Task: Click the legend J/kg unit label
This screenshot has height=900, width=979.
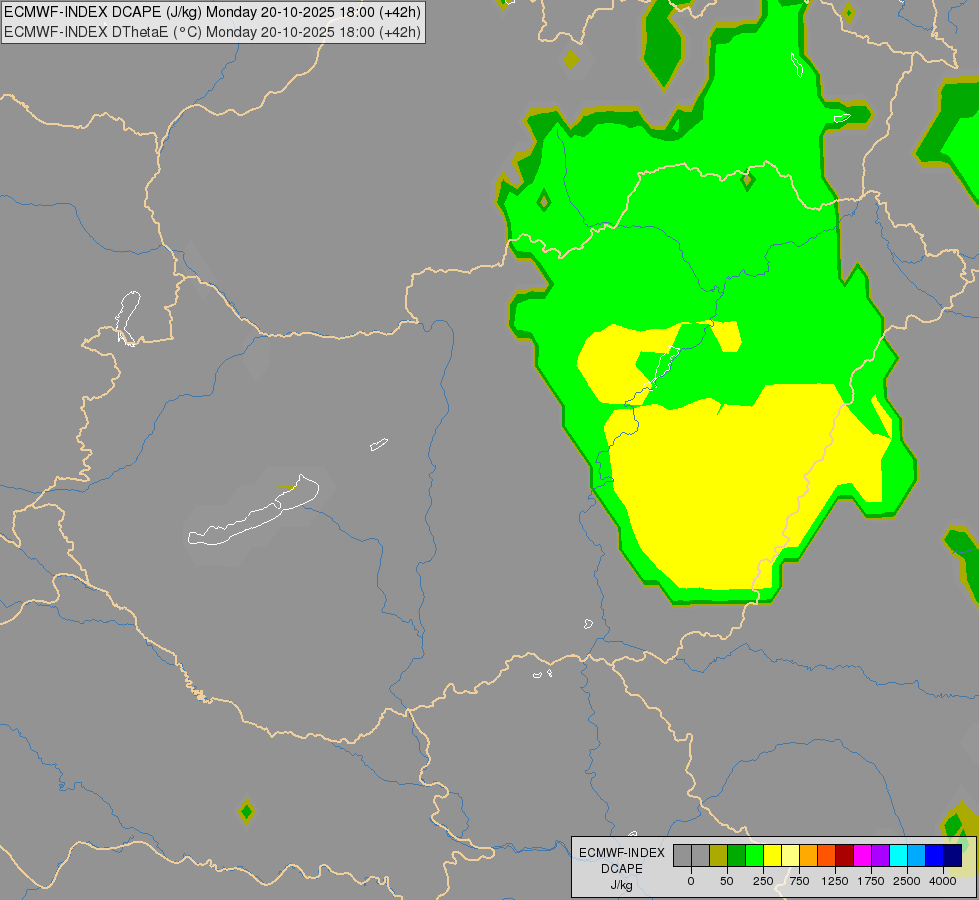Action: click(x=622, y=886)
